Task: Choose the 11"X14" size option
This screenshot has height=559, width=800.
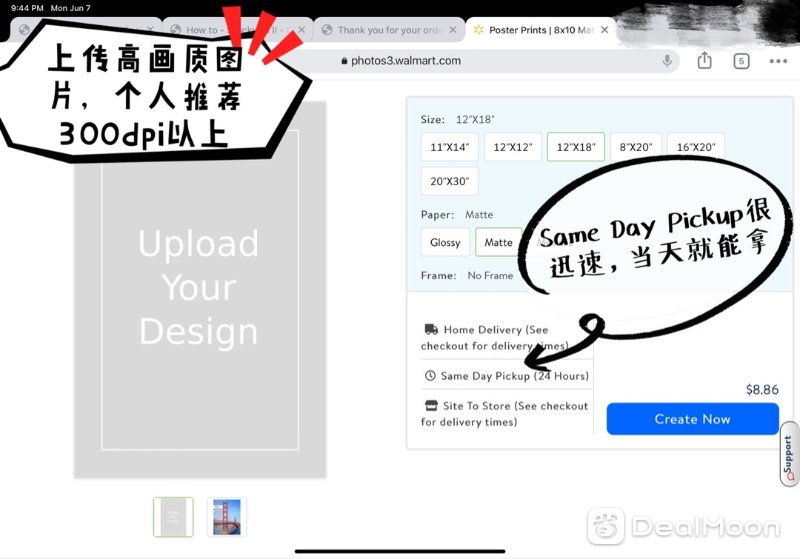Action: click(x=449, y=147)
